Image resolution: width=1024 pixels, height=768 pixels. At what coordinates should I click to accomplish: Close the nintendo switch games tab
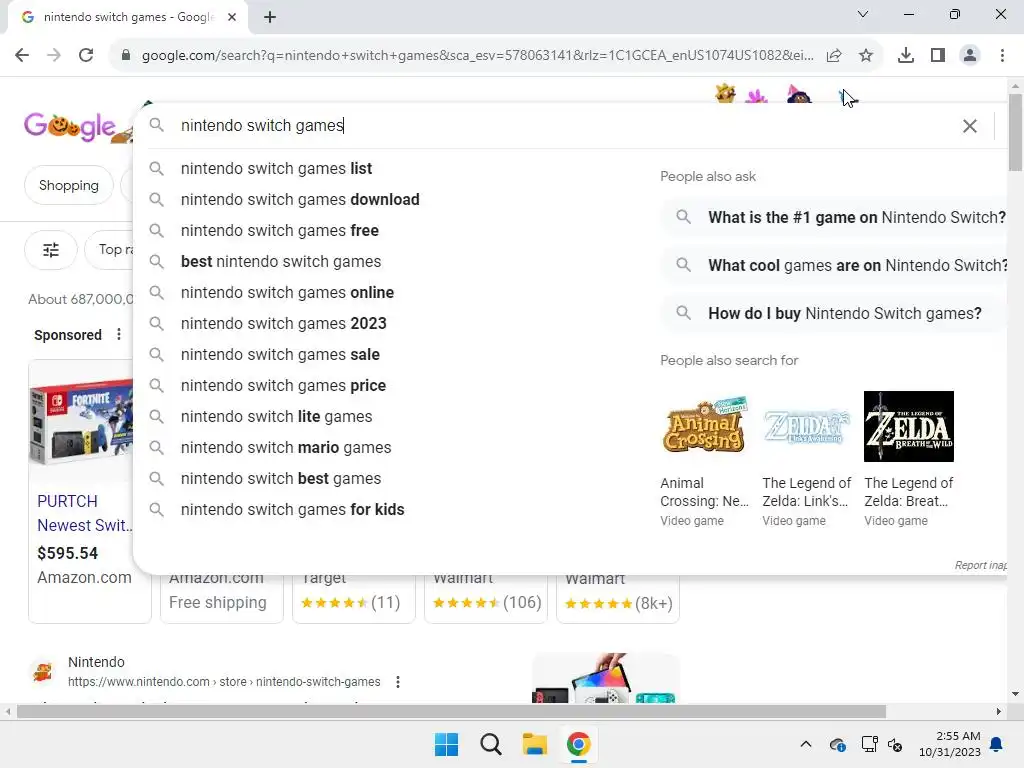[232, 17]
